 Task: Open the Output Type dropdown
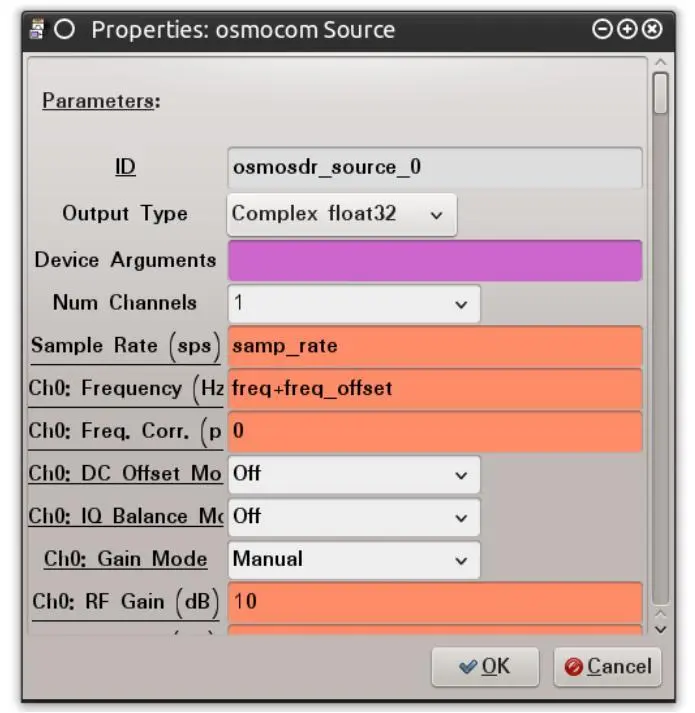click(x=342, y=214)
